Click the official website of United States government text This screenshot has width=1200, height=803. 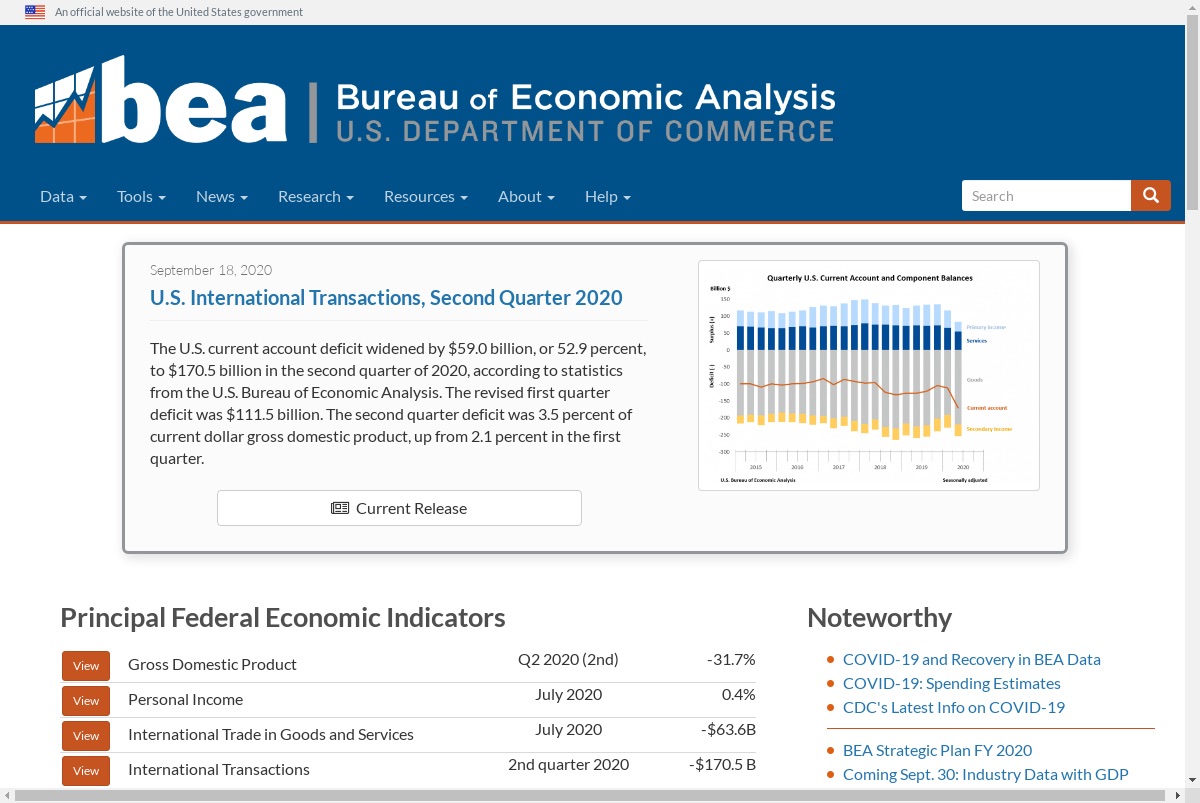(x=179, y=12)
